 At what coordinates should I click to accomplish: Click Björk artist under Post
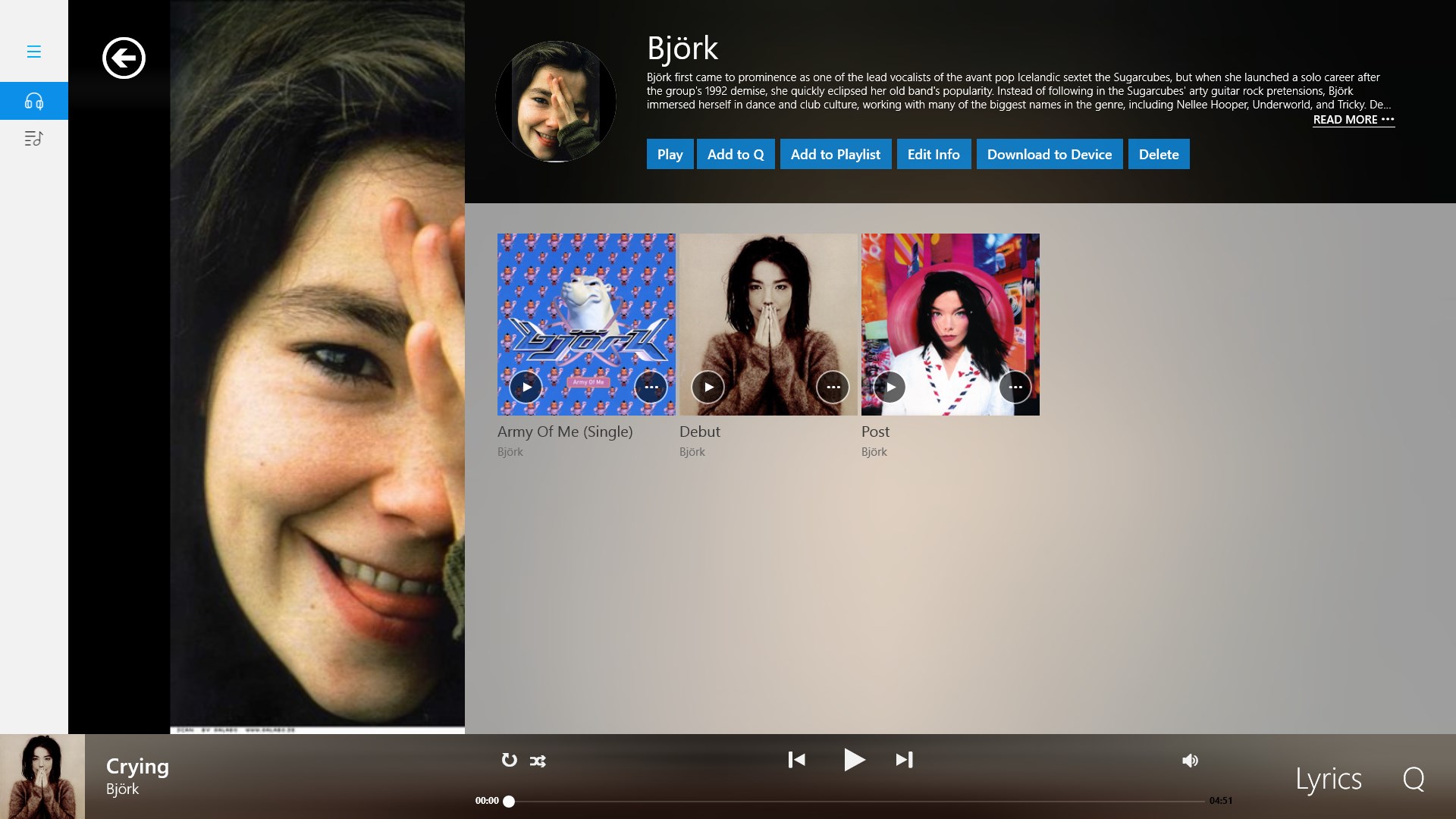click(x=874, y=452)
